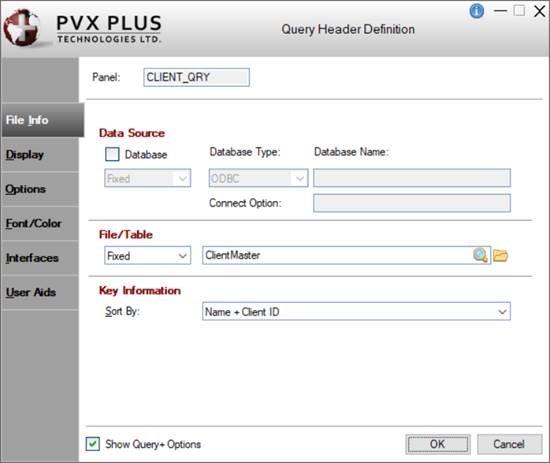The width and height of the screenshot is (550, 463).
Task: Open the yellow folder browse icon
Action: tap(500, 255)
